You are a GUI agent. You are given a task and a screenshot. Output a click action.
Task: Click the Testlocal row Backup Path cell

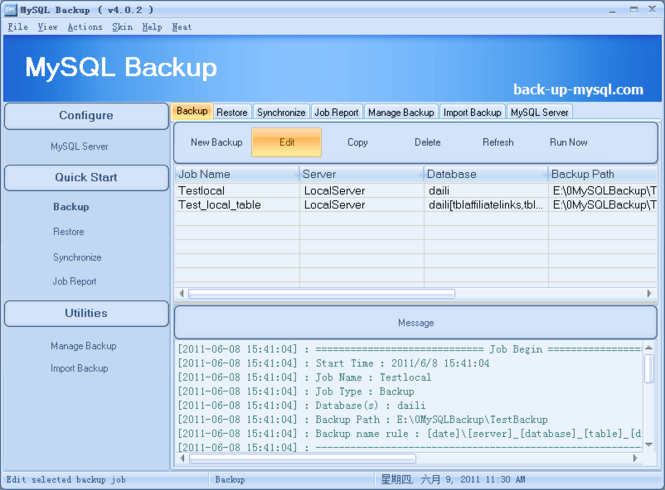603,190
